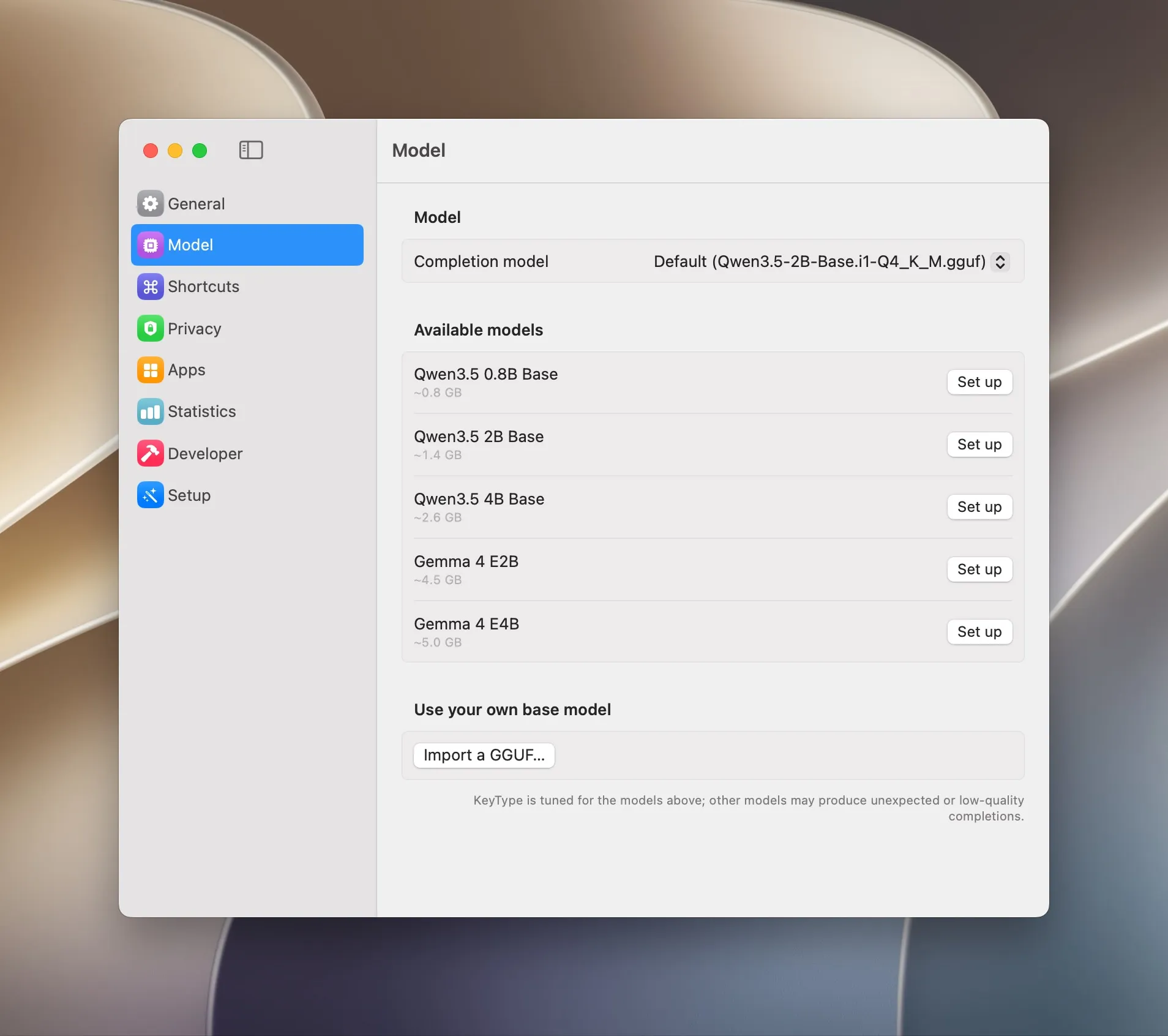
Task: Click the Qwen3.5 4B Base name
Action: [x=479, y=499]
